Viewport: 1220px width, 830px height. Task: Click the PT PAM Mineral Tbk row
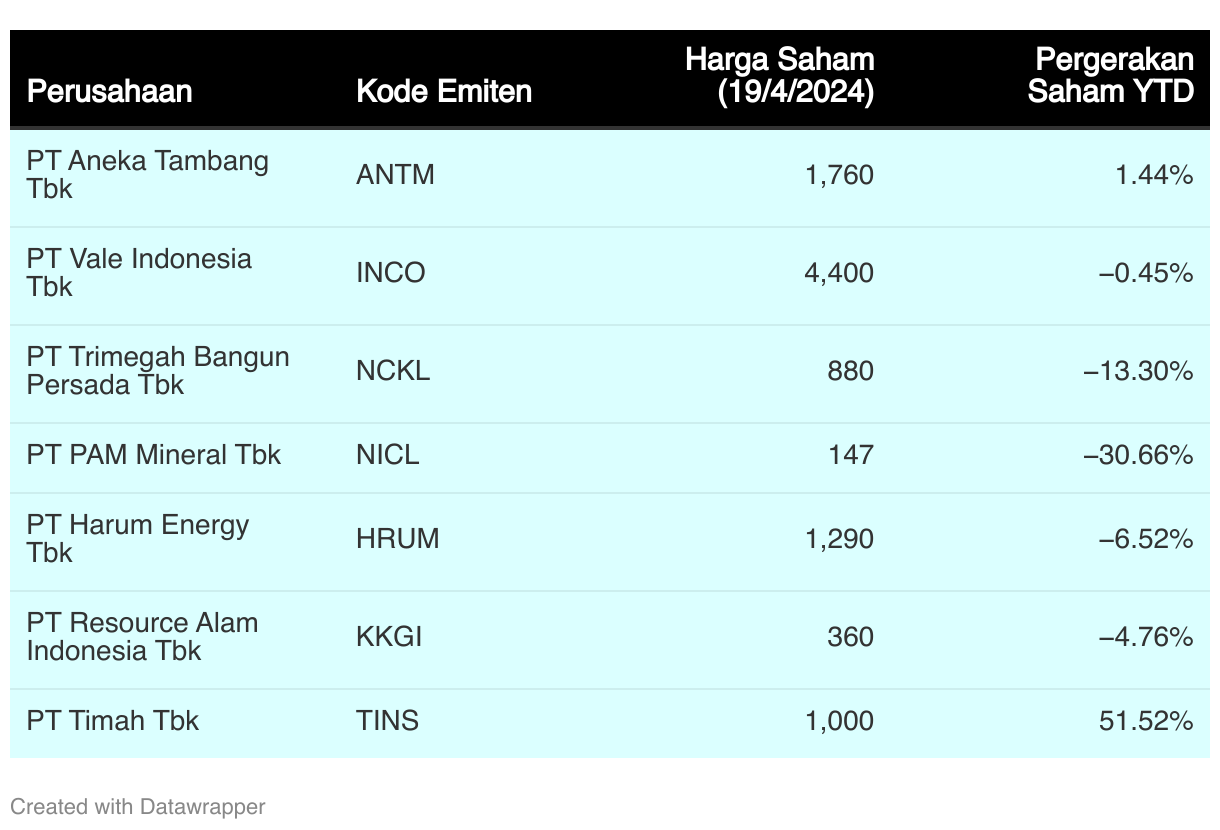click(610, 455)
